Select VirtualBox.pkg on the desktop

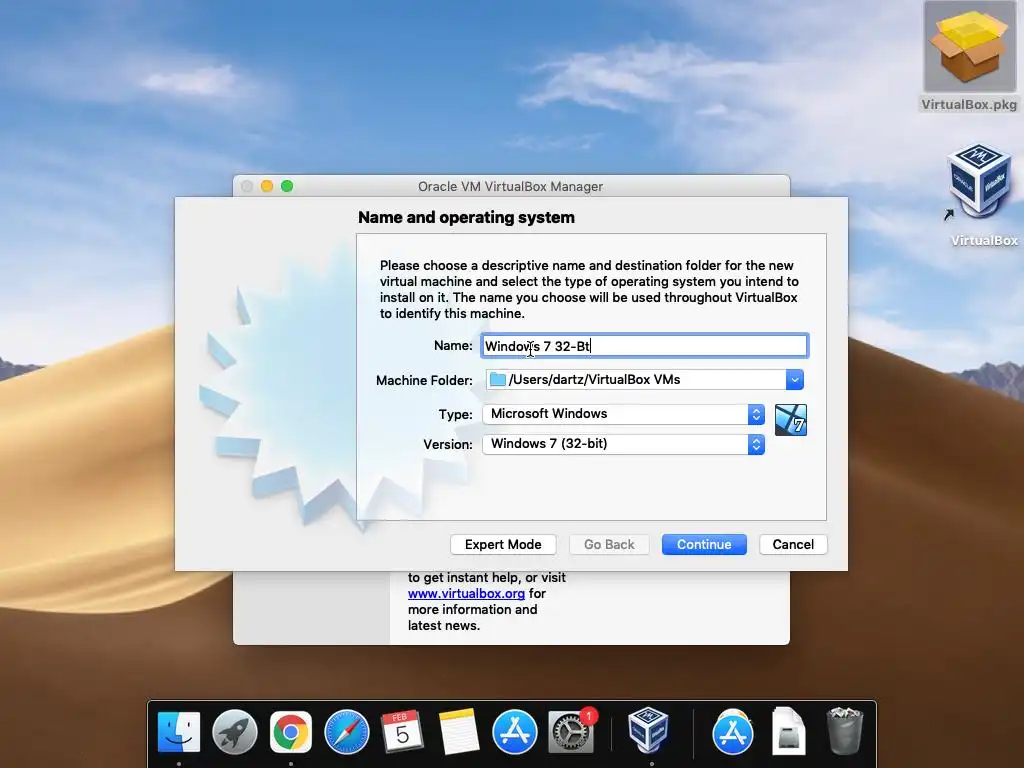click(968, 57)
